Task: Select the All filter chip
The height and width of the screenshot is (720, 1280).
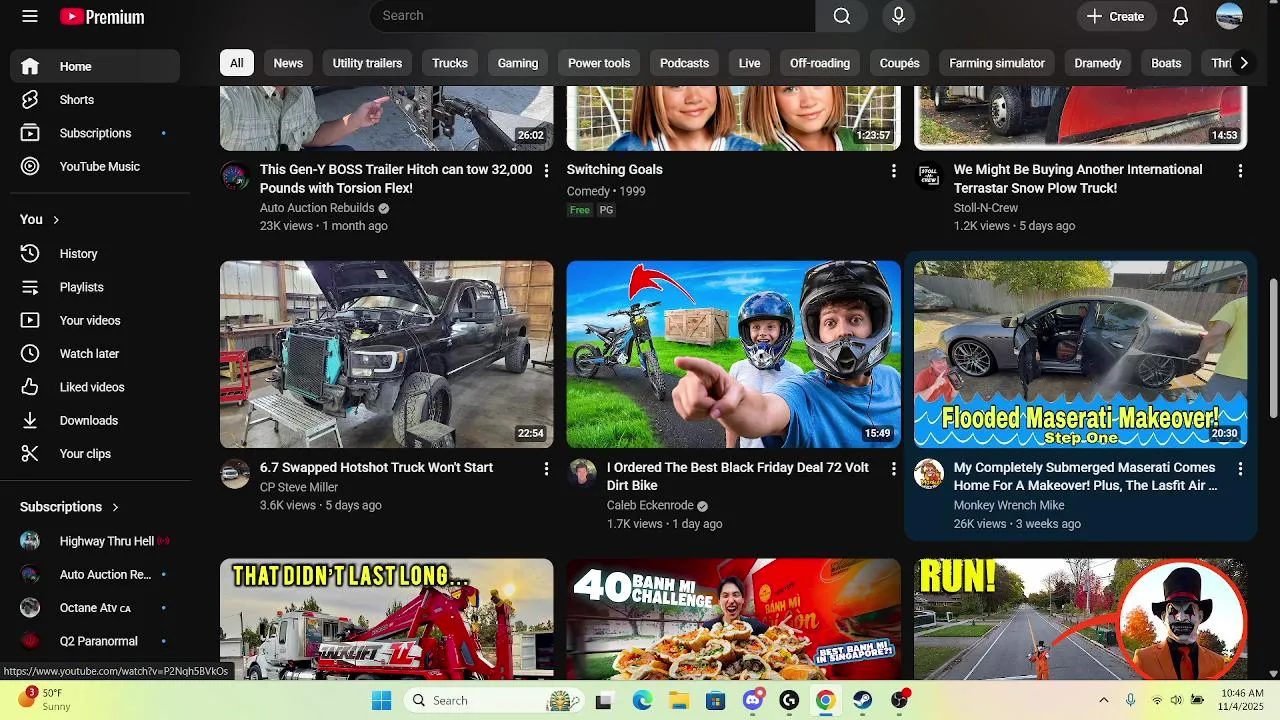Action: point(236,63)
